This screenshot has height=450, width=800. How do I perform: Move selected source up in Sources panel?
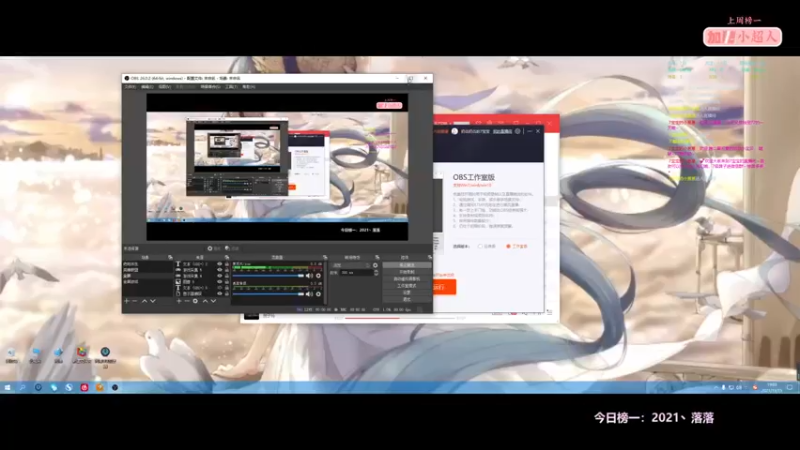206,301
